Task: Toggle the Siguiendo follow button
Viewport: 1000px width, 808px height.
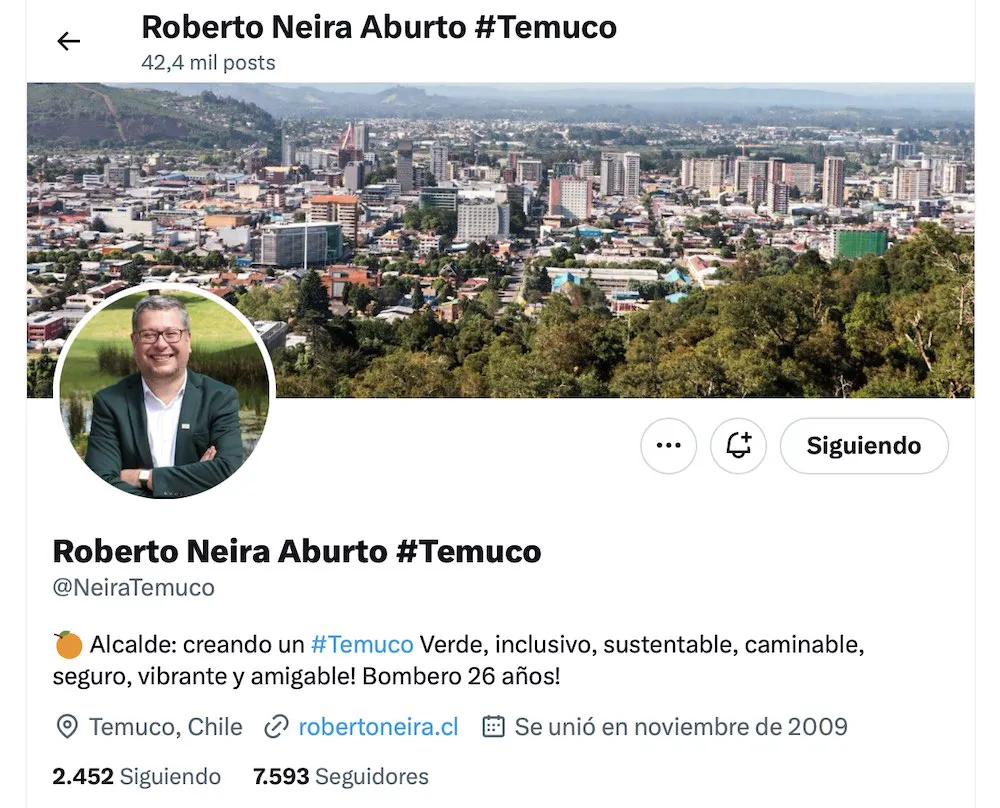Action: click(x=864, y=445)
